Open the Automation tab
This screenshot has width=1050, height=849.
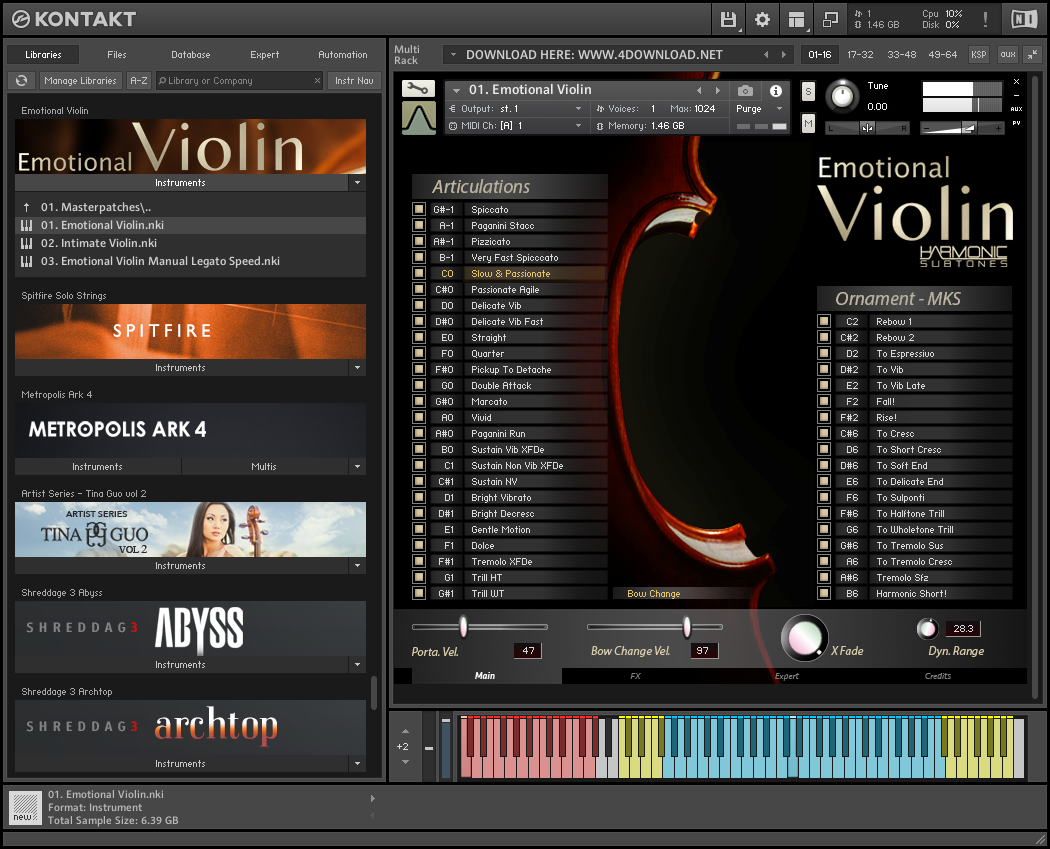[x=343, y=54]
